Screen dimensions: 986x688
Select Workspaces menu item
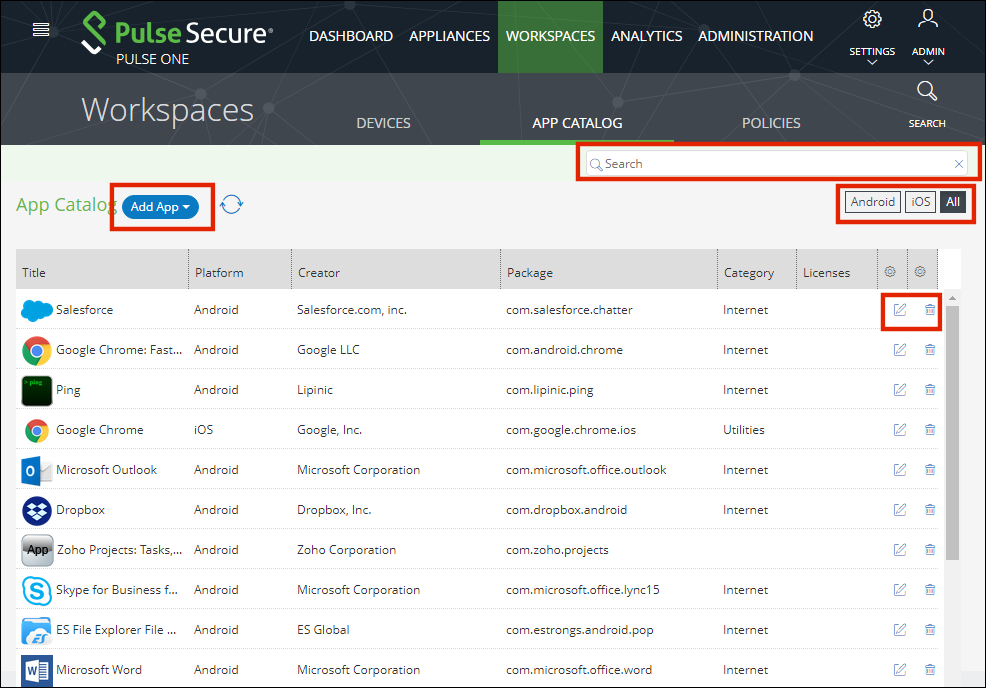(550, 36)
